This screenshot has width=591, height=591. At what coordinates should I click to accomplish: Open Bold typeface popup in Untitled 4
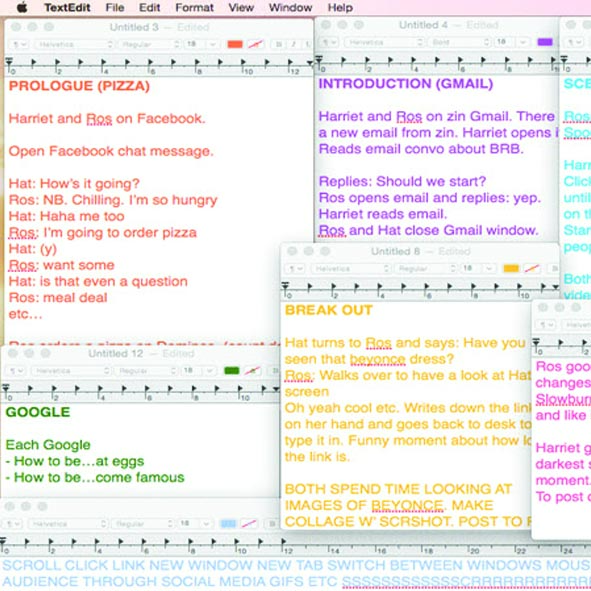click(x=459, y=42)
